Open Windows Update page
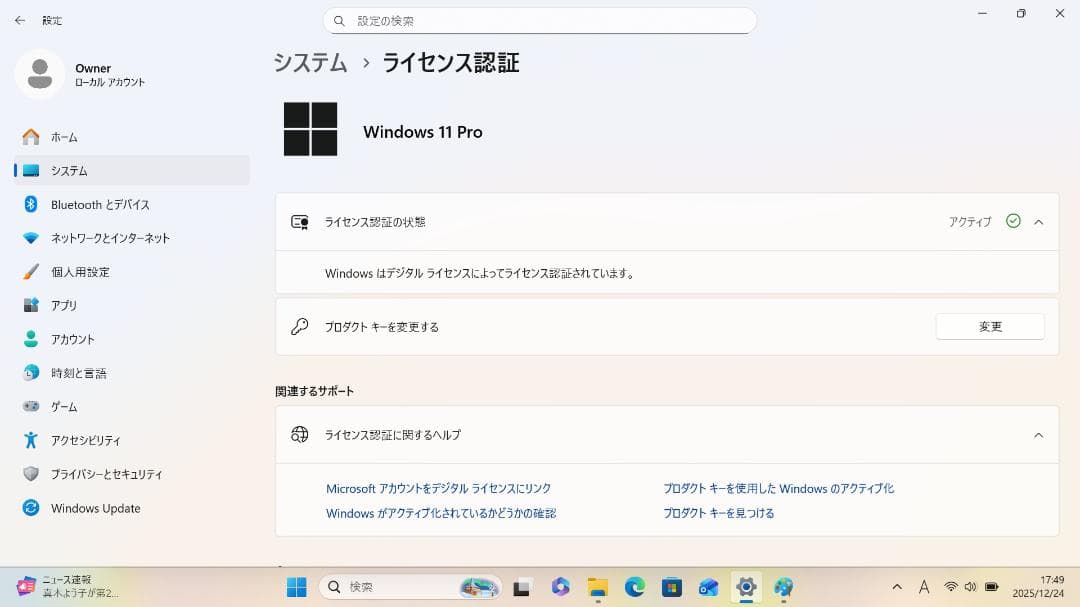This screenshot has width=1080, height=607. 132,508
